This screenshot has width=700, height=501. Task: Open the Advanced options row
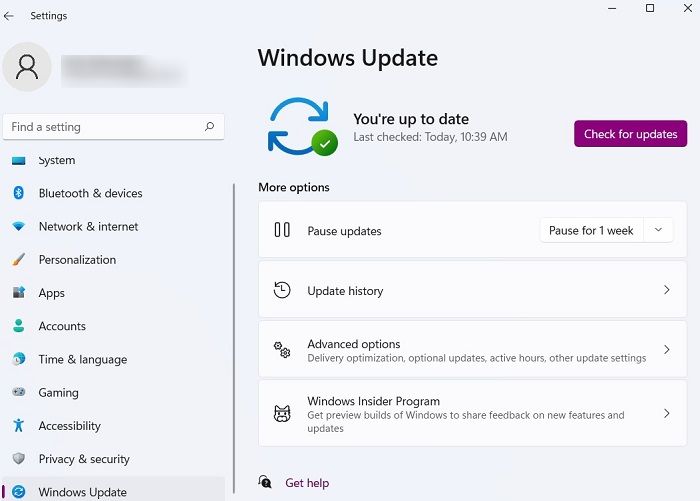[x=472, y=350]
